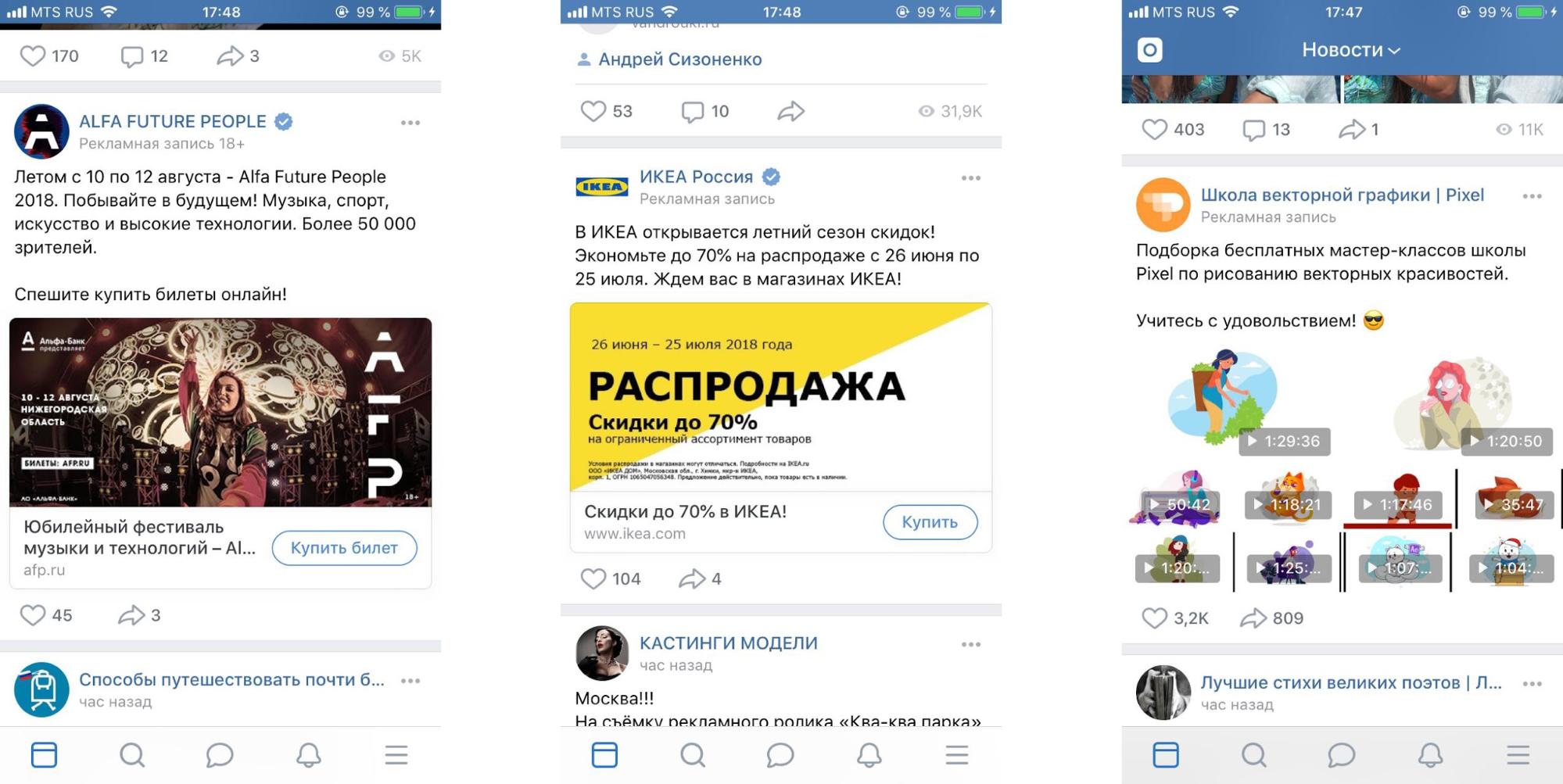Screen dimensions: 1563x784
Task: Open hamburger menu in left phone
Action: [396, 755]
